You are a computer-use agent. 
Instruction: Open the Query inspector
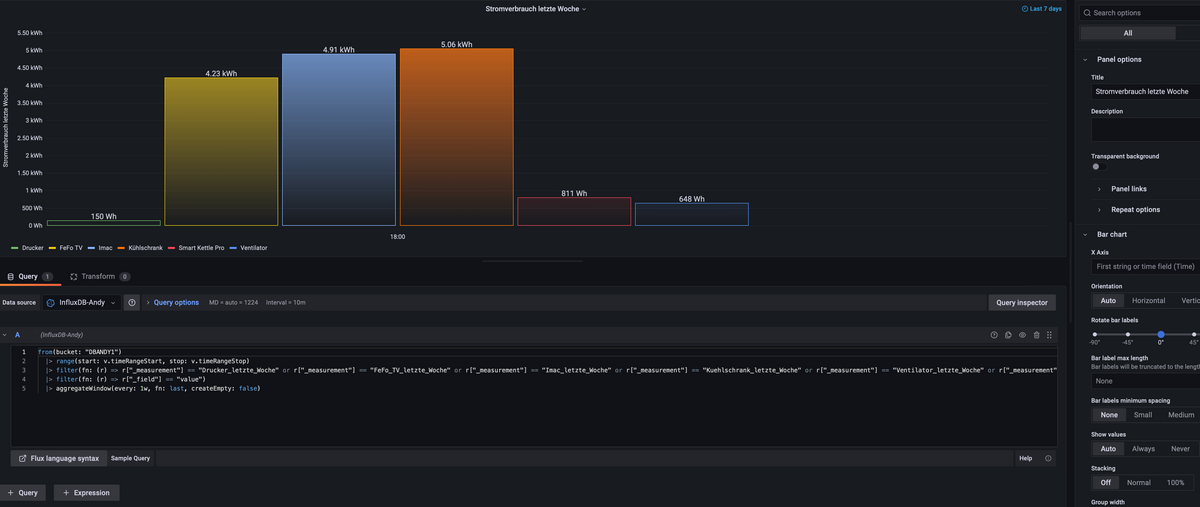[1021, 302]
